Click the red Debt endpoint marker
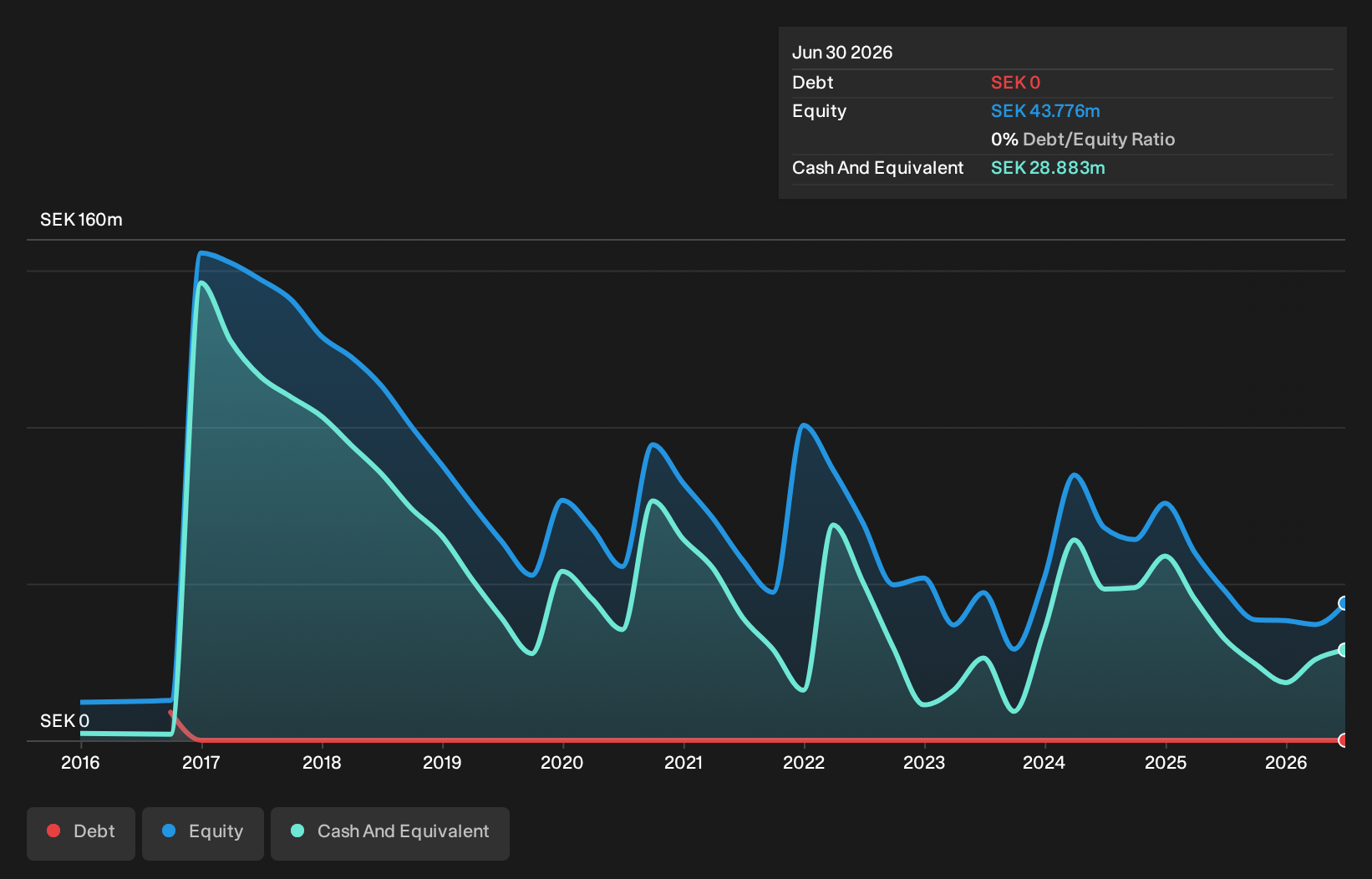The width and height of the screenshot is (1372, 879). 1344,740
